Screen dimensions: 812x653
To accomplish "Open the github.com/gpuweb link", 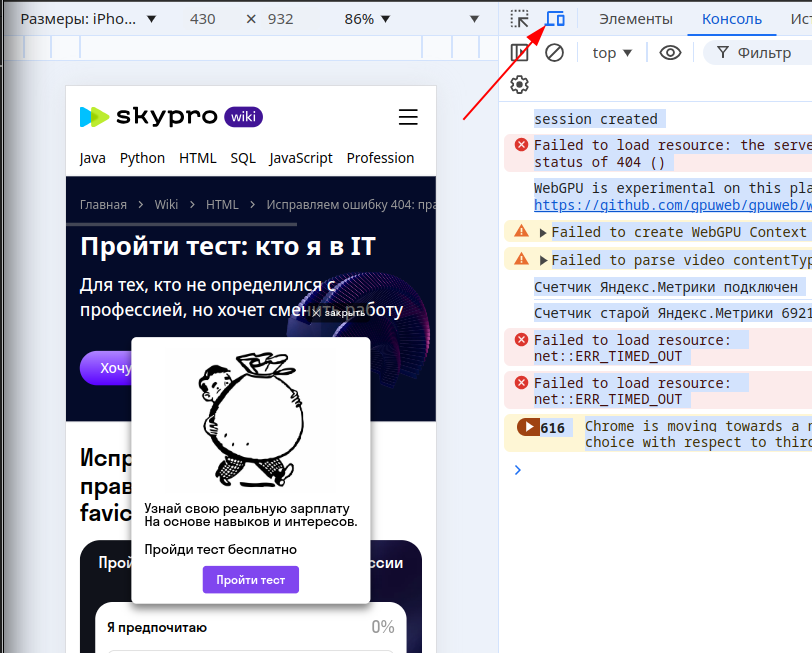I will tap(672, 205).
